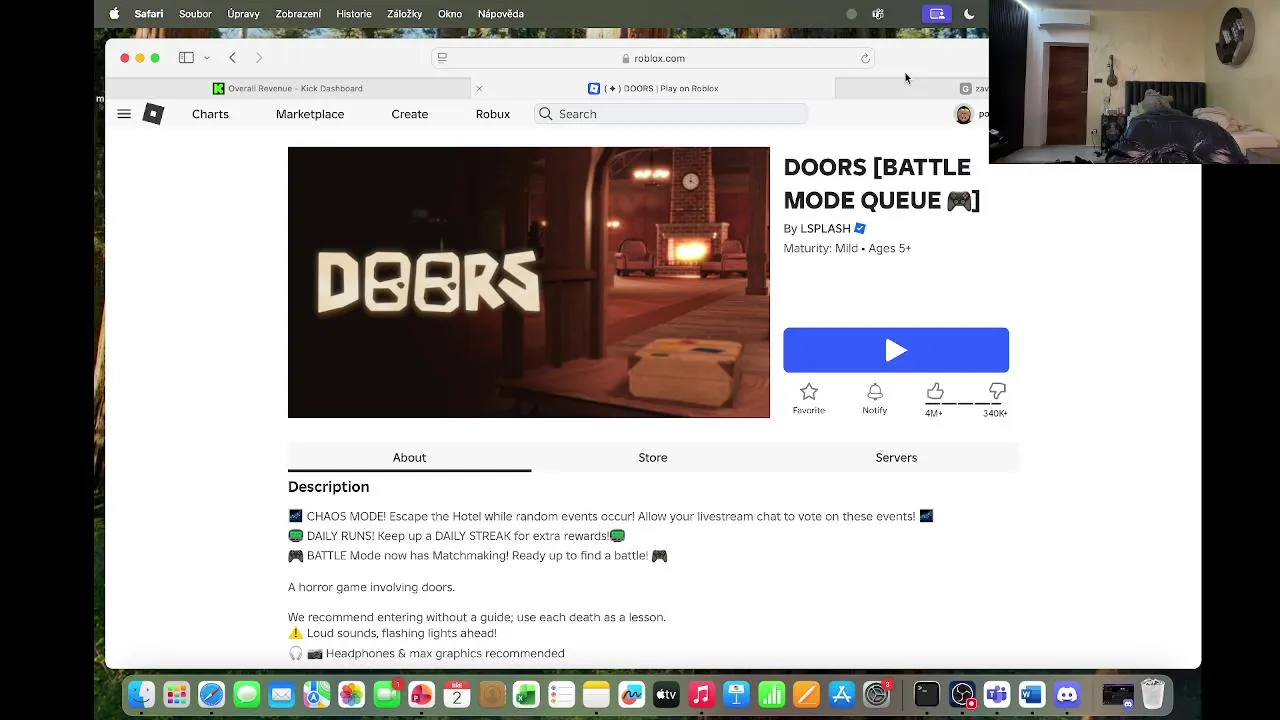Open System Settings from the dock
The image size is (1280, 720).
(x=876, y=694)
